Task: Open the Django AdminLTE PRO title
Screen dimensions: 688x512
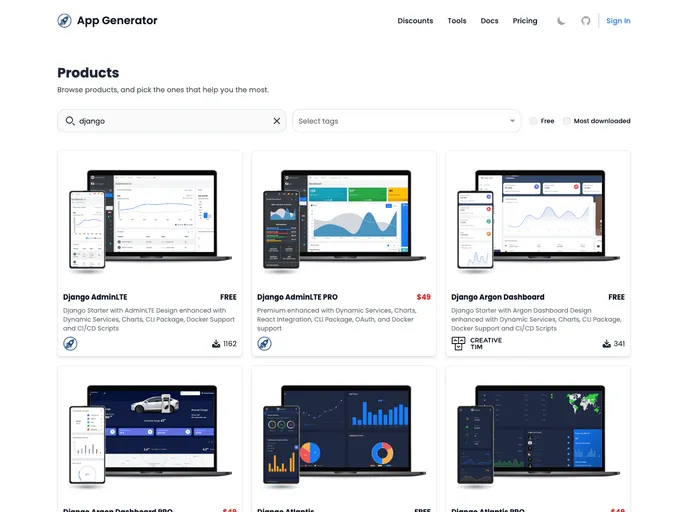Action: (x=297, y=297)
